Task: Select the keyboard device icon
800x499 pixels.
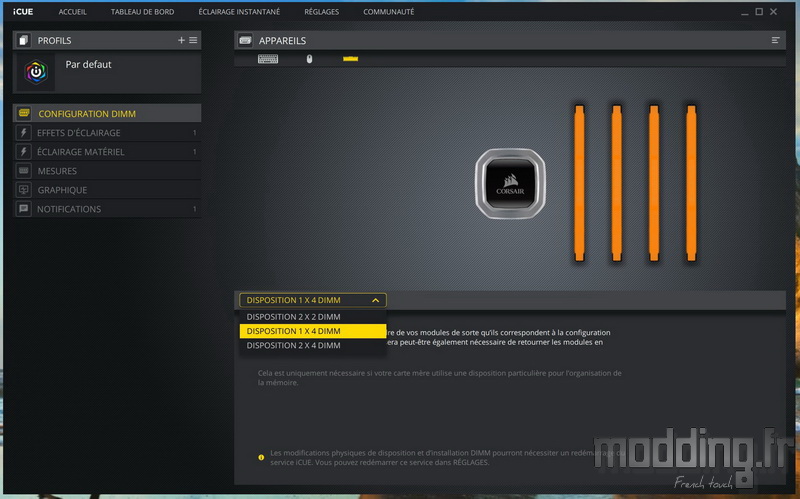Action: pos(268,59)
